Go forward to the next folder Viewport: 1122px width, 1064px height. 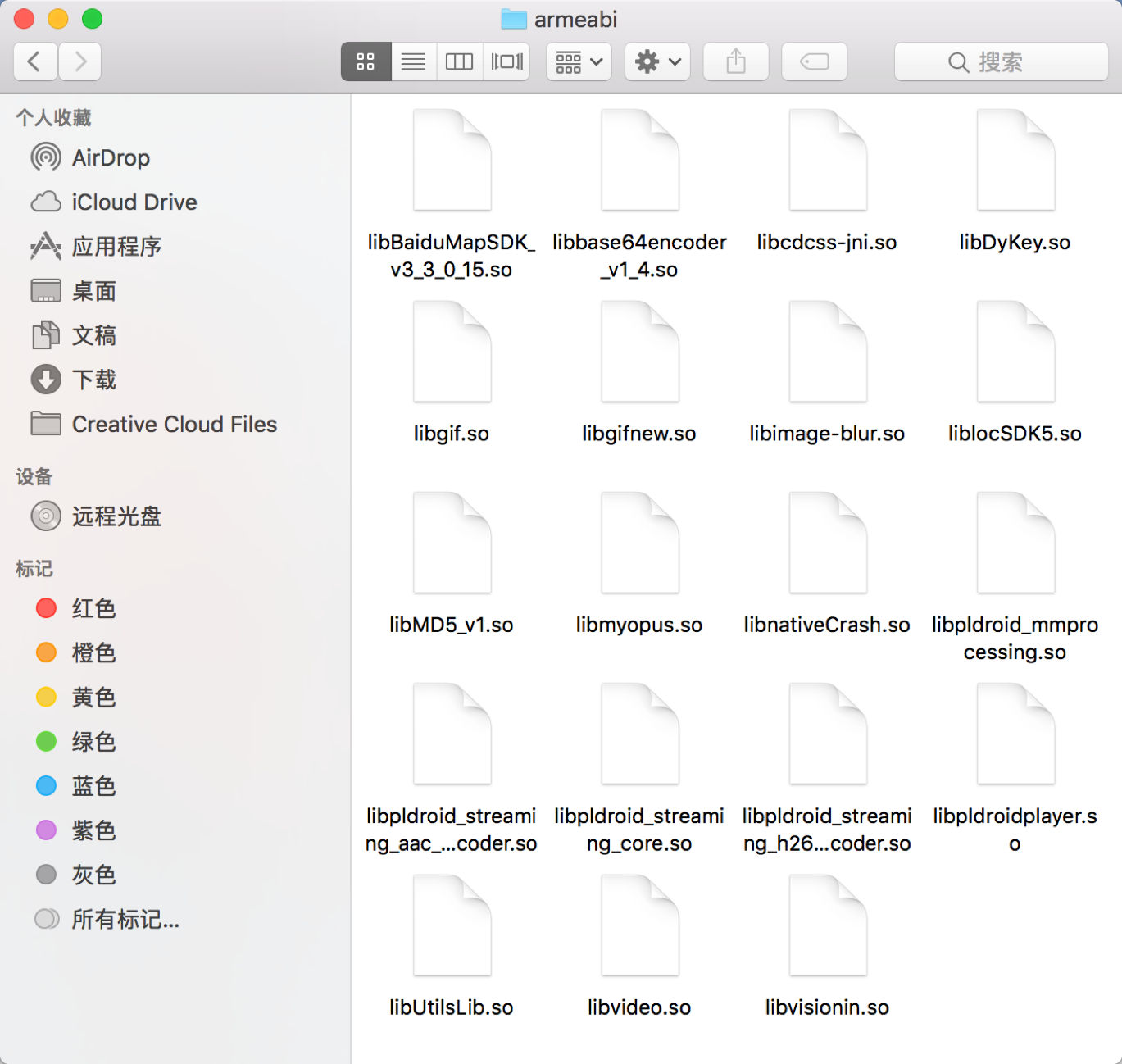(x=79, y=61)
